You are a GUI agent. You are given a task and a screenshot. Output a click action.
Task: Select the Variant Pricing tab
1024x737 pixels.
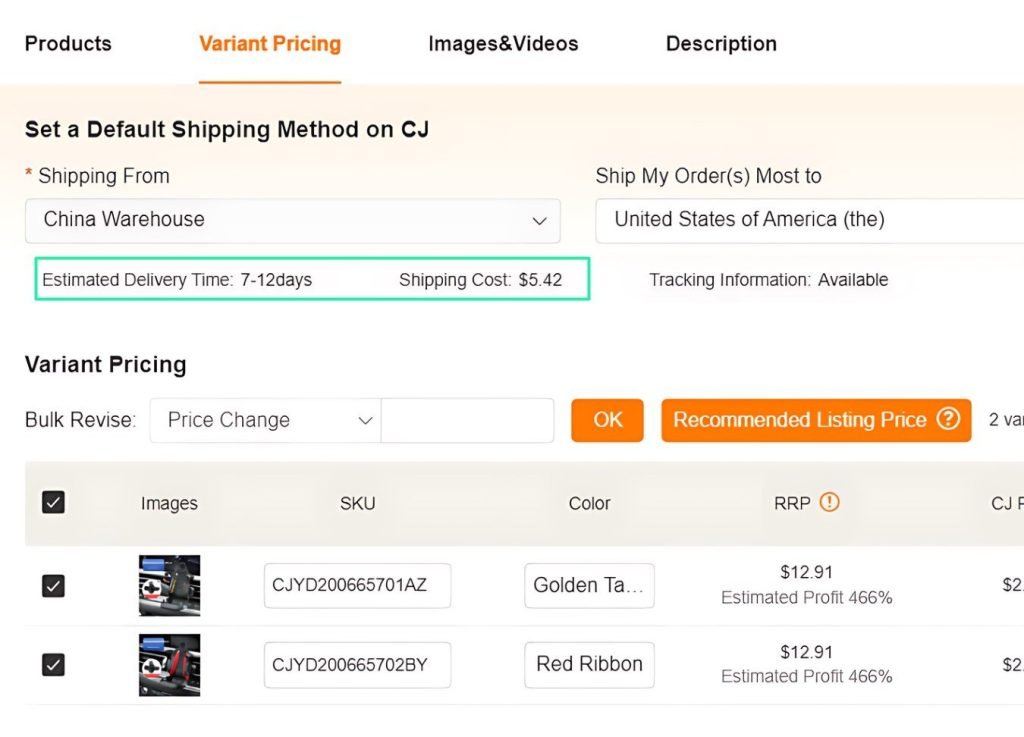[270, 44]
